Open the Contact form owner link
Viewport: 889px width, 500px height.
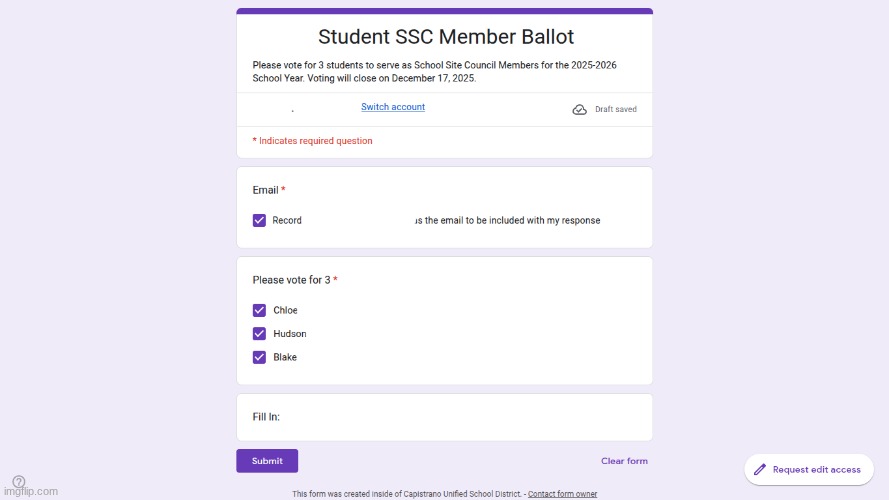(x=562, y=494)
